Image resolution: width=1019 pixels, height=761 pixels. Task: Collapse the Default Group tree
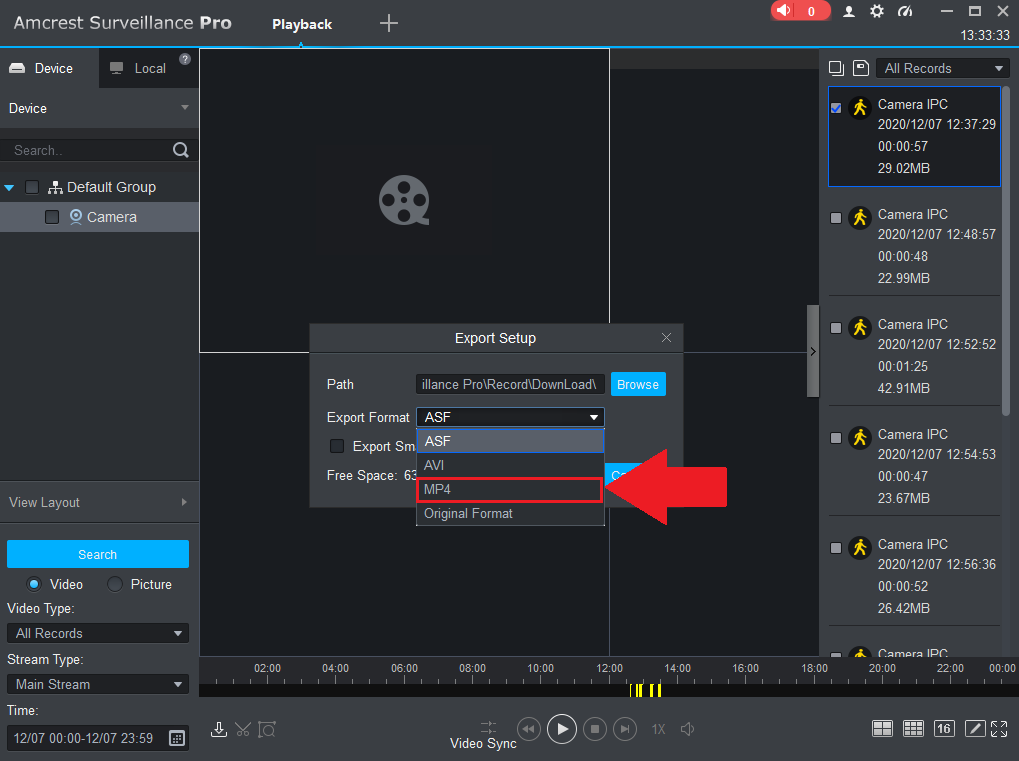(9, 187)
